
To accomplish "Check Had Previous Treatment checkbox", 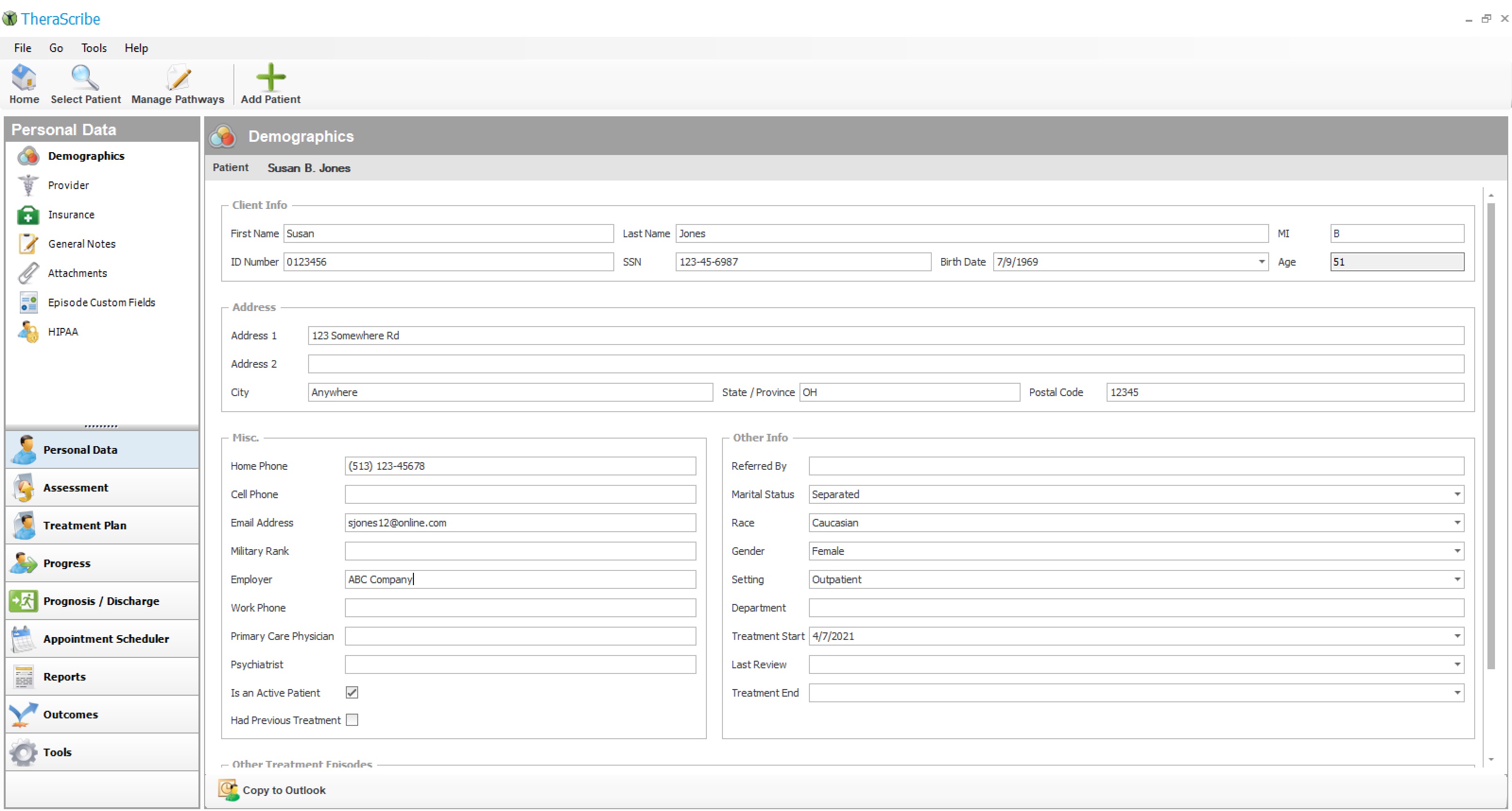I will (352, 720).
